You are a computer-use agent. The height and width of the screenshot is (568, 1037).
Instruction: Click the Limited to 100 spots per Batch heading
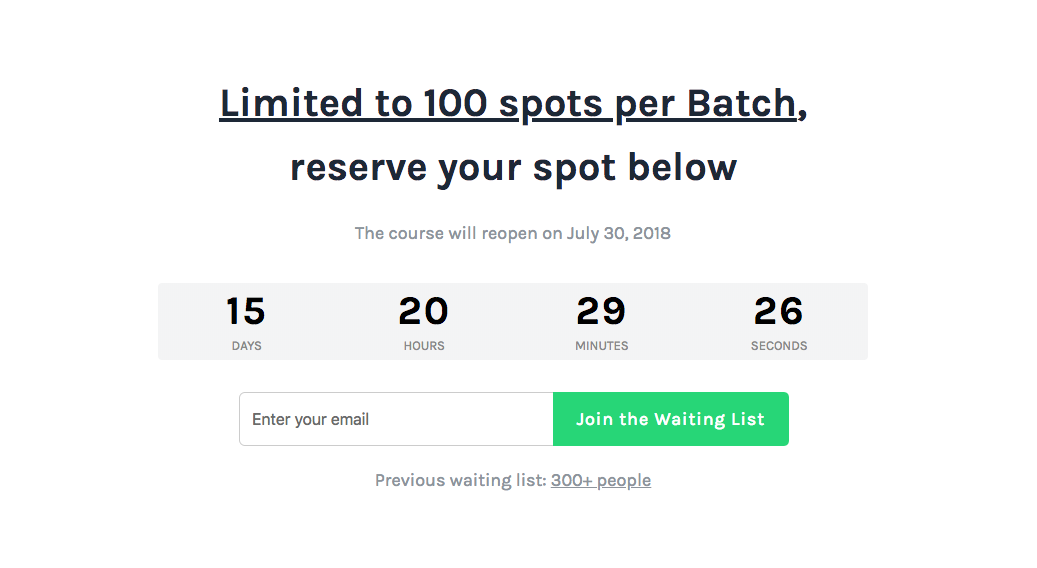(508, 104)
